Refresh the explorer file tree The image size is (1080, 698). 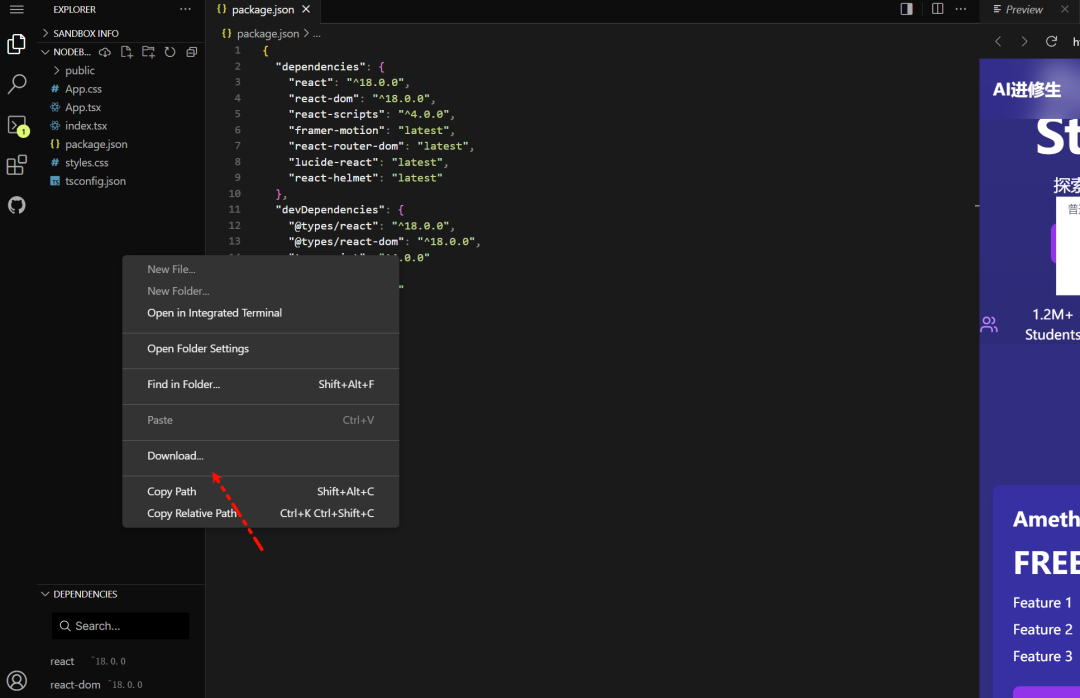tap(170, 52)
